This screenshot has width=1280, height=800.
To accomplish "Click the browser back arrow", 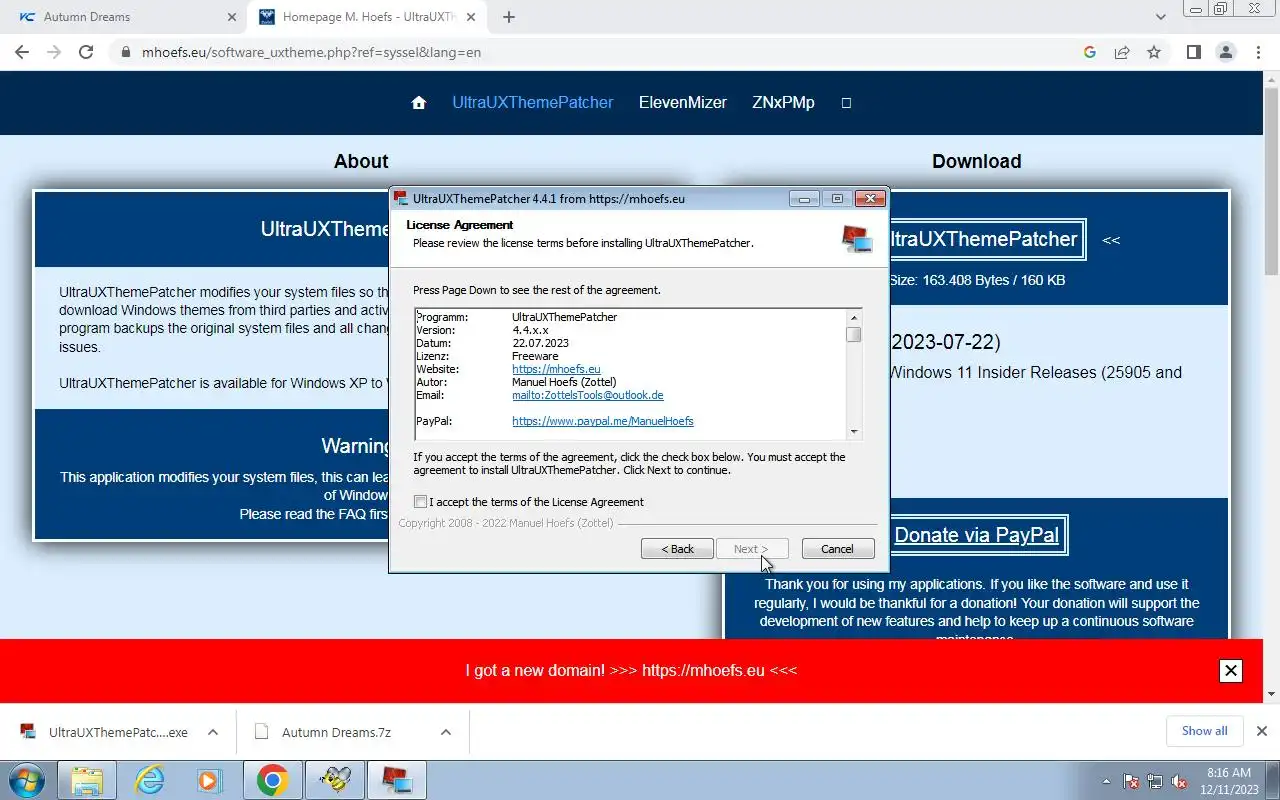I will [22, 52].
